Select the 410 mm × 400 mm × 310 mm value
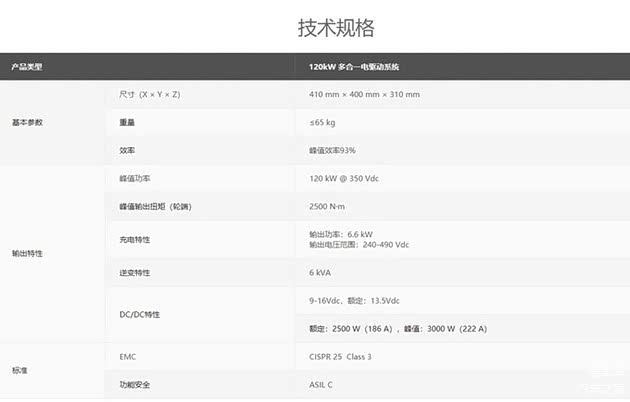The image size is (630, 402). [364, 94]
